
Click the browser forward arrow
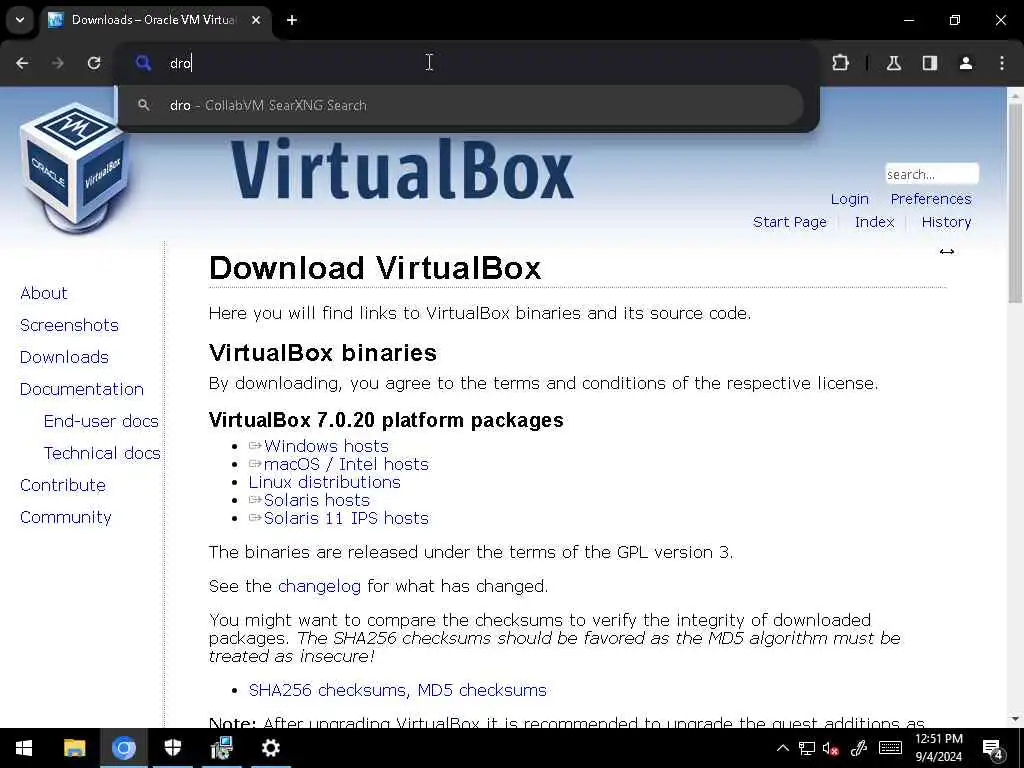58,63
